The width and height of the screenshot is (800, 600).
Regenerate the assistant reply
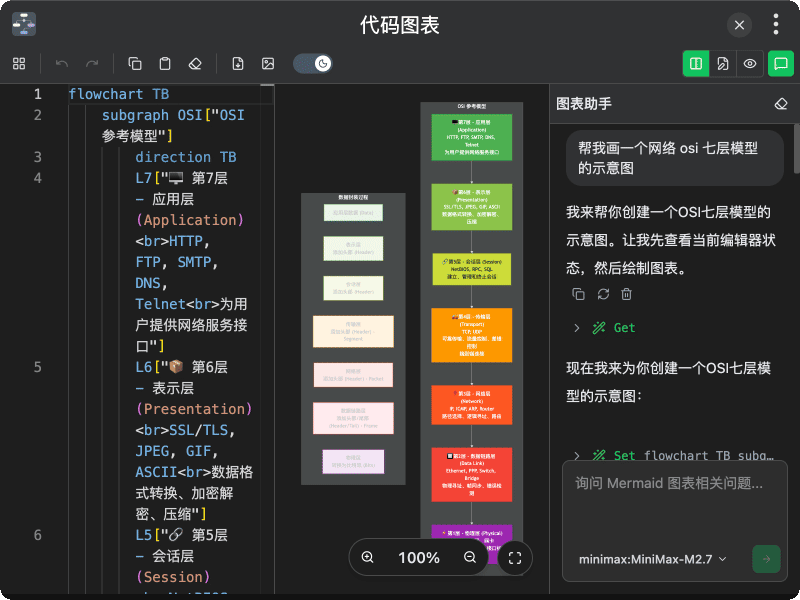tap(603, 294)
